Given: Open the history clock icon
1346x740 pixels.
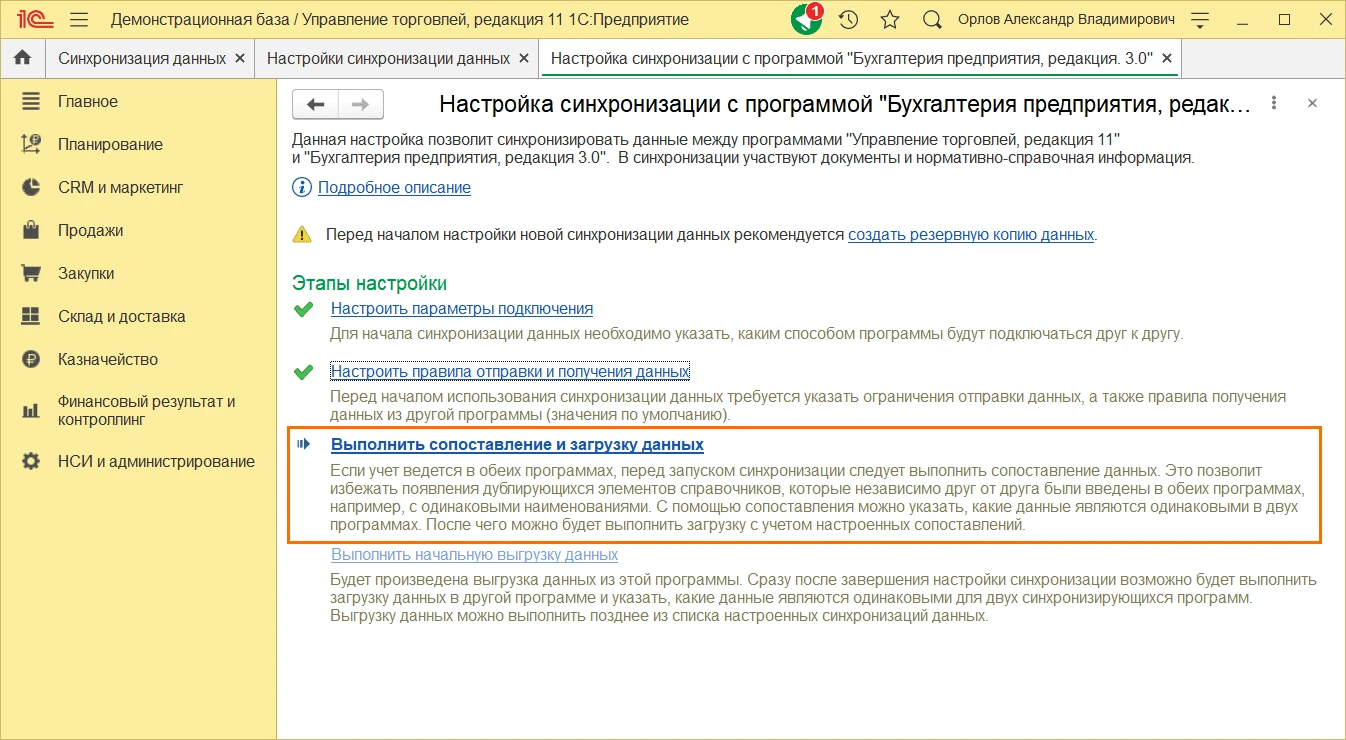Looking at the screenshot, I should pos(848,20).
